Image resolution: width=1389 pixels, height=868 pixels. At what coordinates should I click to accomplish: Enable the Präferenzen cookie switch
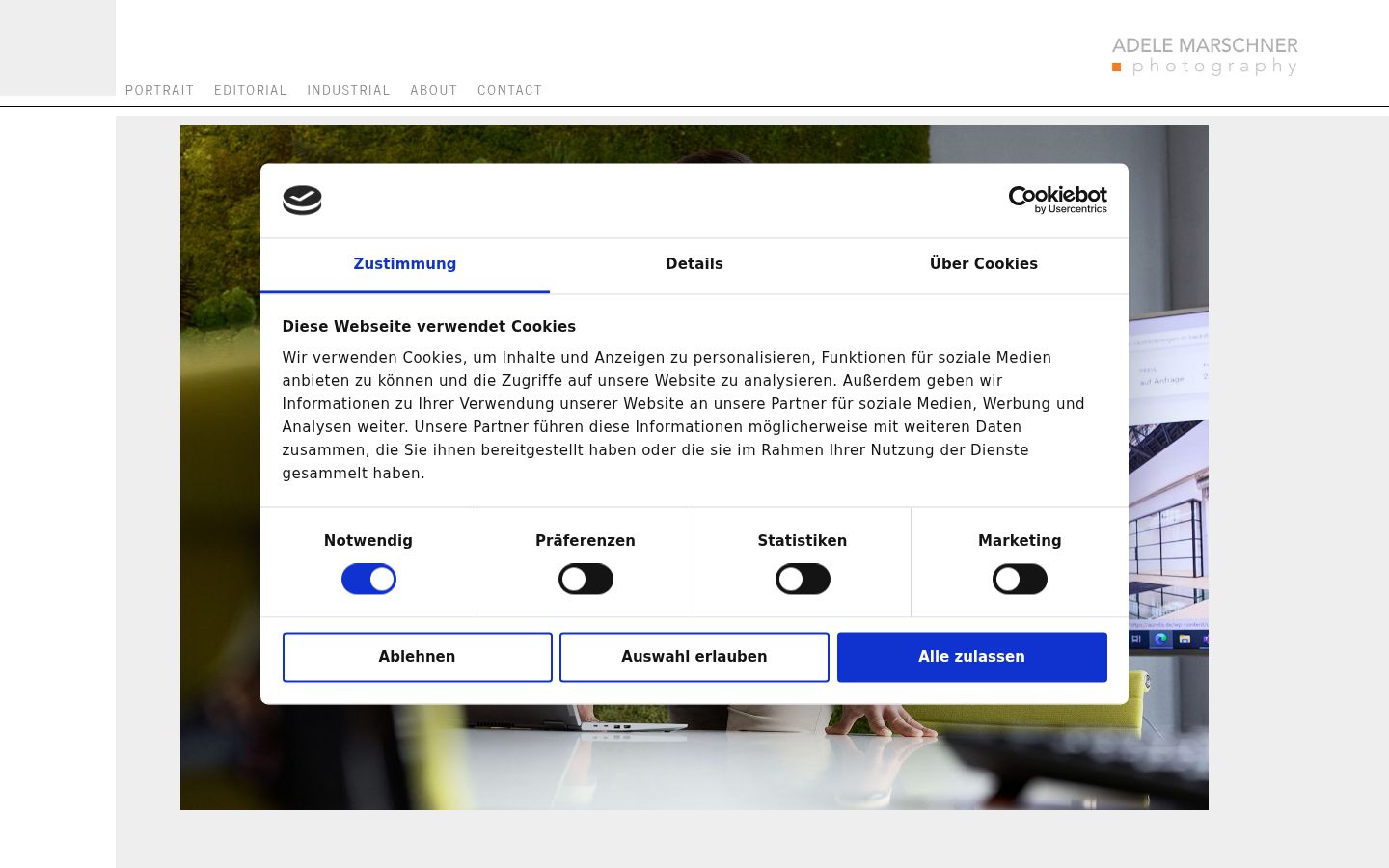[x=586, y=580]
